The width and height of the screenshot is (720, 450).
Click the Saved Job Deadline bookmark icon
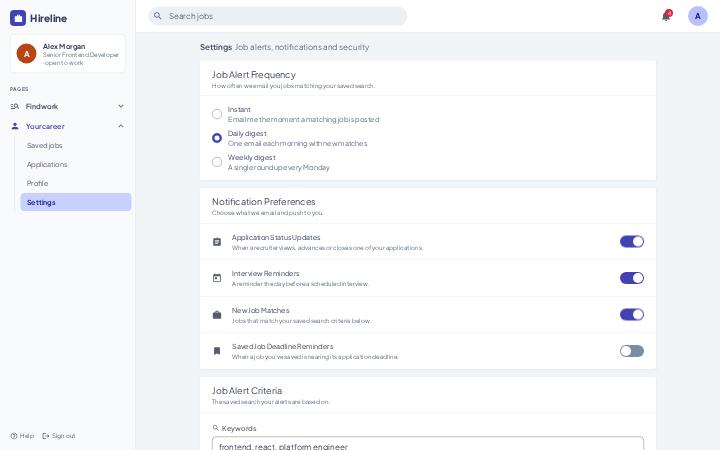click(x=217, y=351)
